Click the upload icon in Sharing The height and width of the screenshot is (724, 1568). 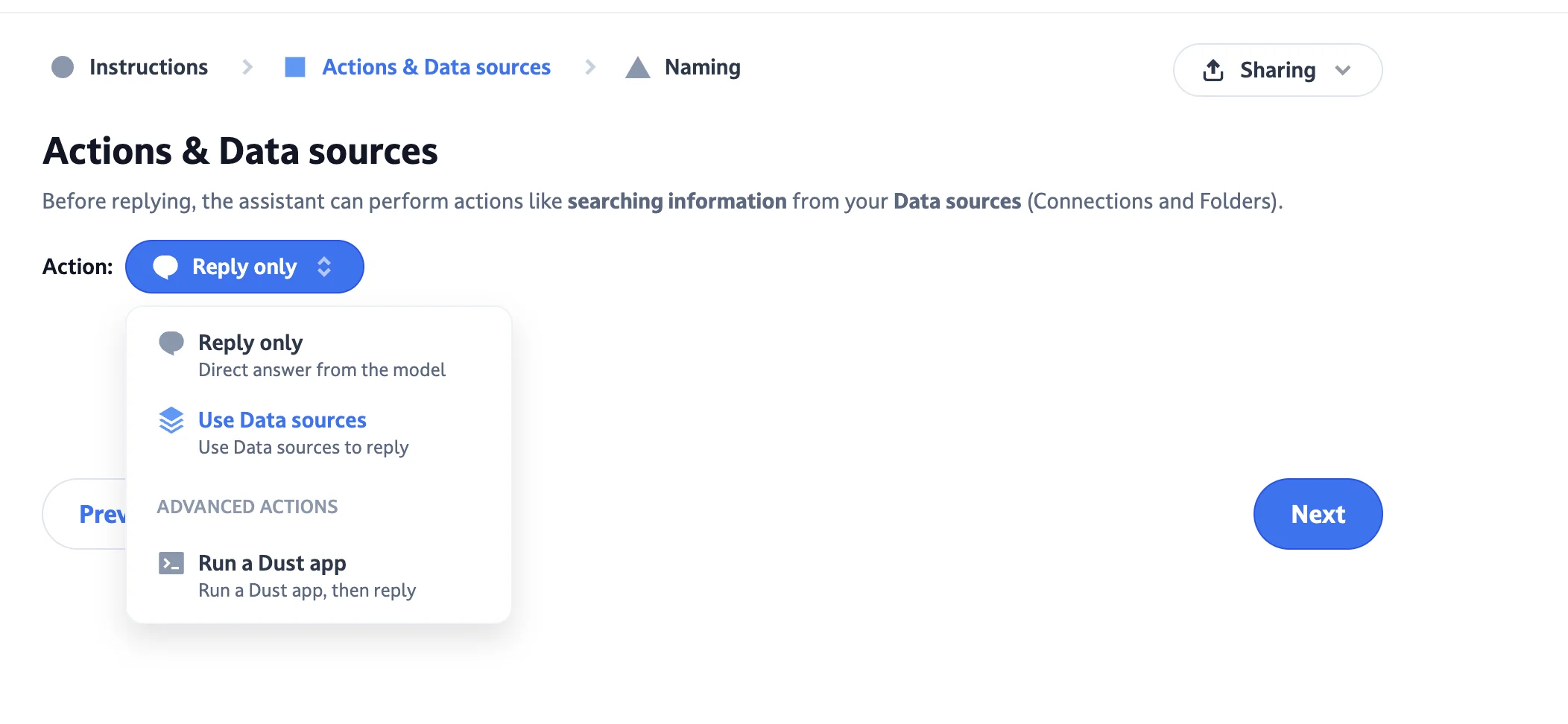coord(1213,70)
